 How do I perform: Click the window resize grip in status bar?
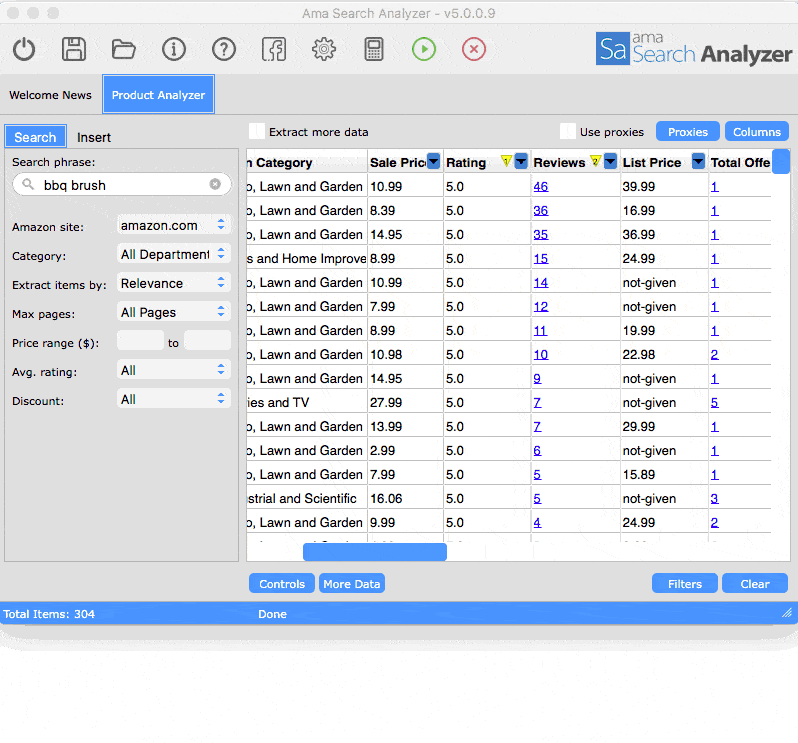pyautogui.click(x=787, y=613)
